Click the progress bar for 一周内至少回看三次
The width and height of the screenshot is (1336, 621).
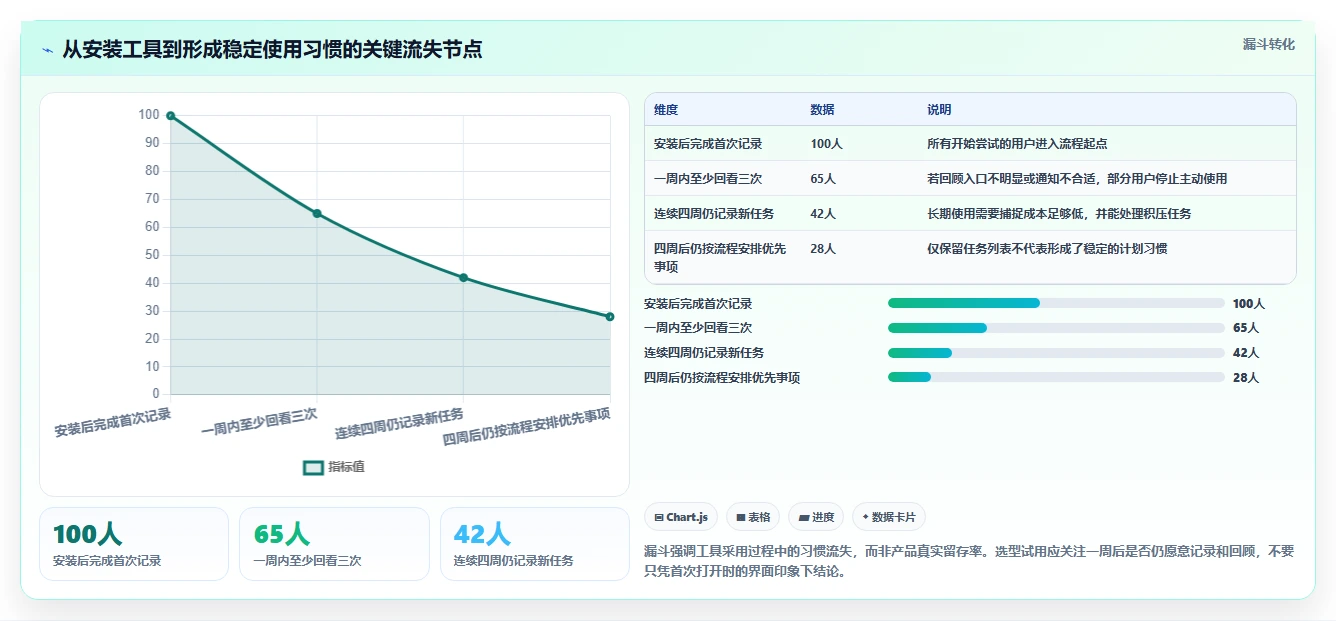(1056, 328)
